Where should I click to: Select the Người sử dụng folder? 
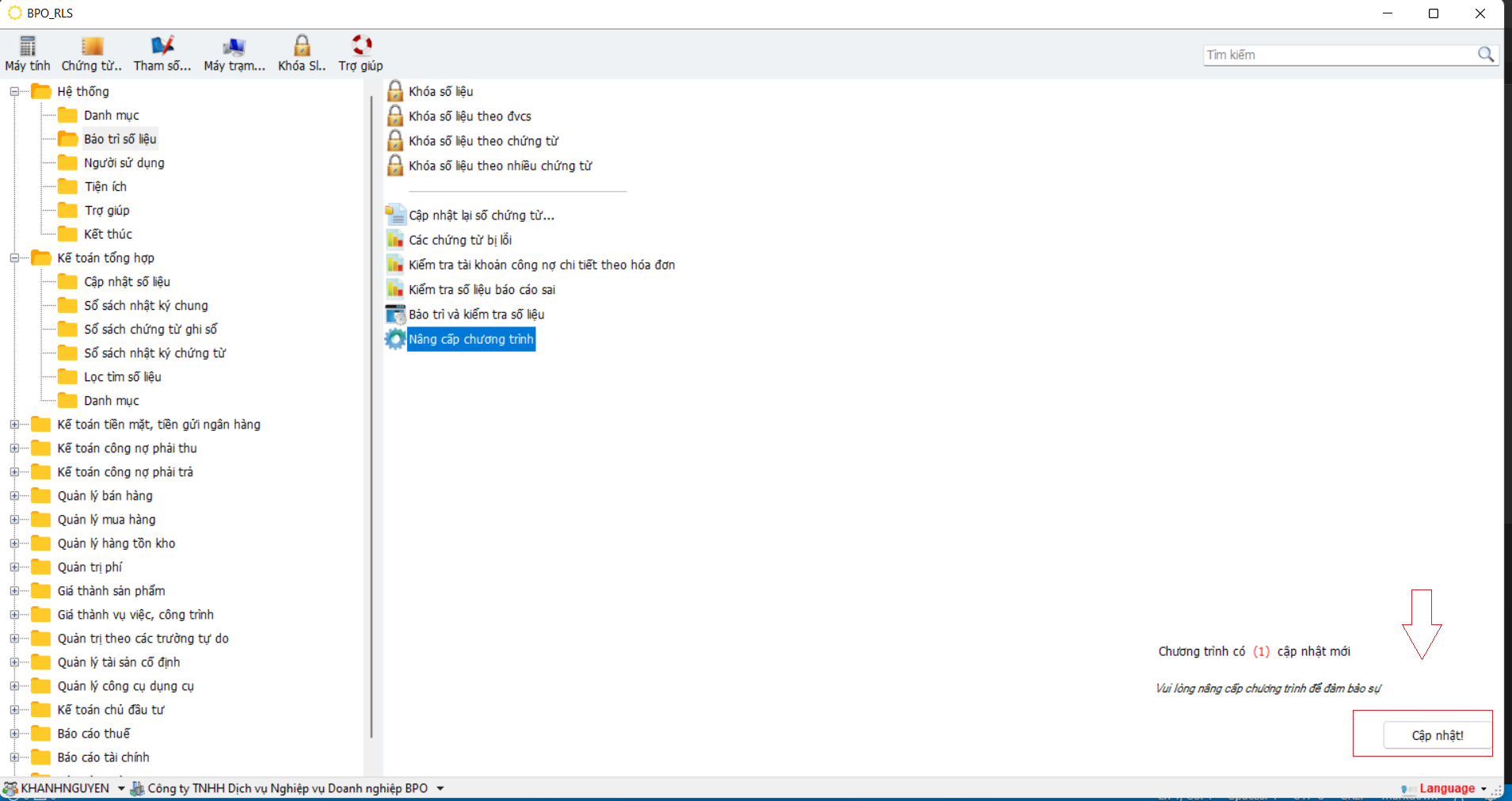pyautogui.click(x=124, y=163)
